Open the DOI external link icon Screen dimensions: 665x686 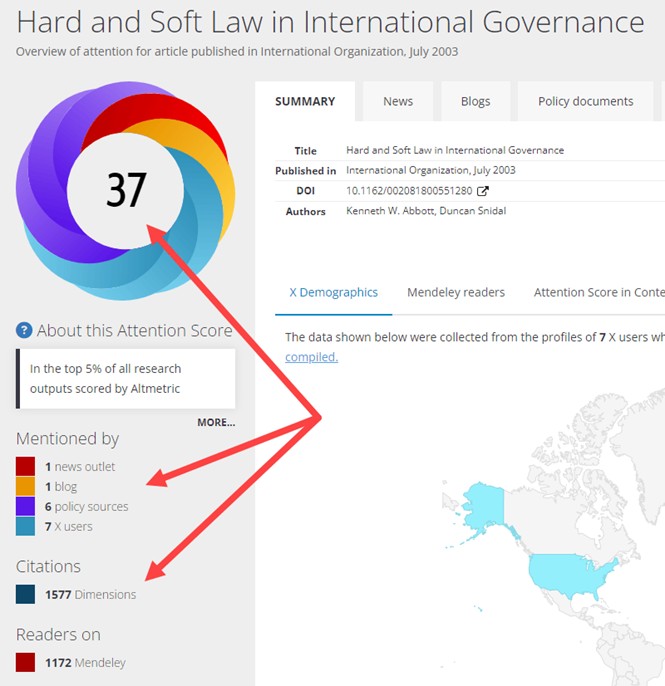[483, 191]
